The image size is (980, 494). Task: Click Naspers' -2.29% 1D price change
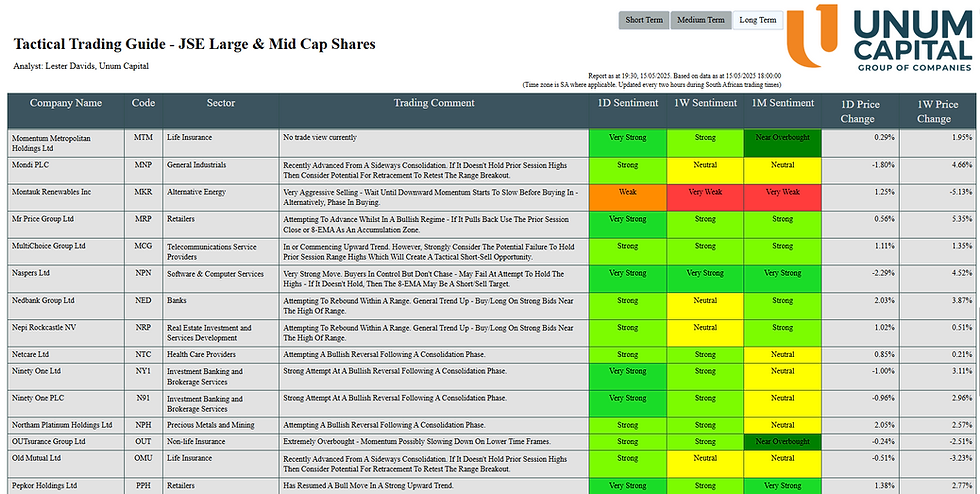[x=884, y=273]
